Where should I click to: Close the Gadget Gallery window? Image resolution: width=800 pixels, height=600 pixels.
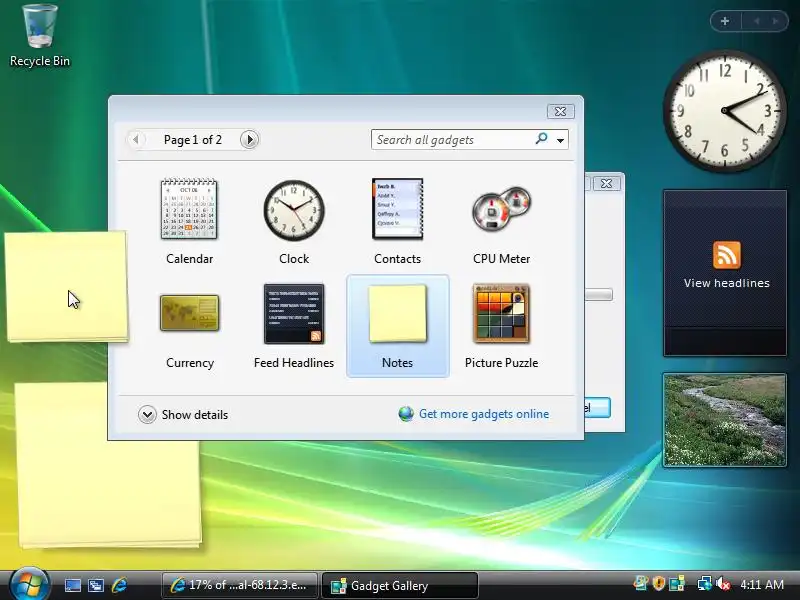(x=560, y=111)
